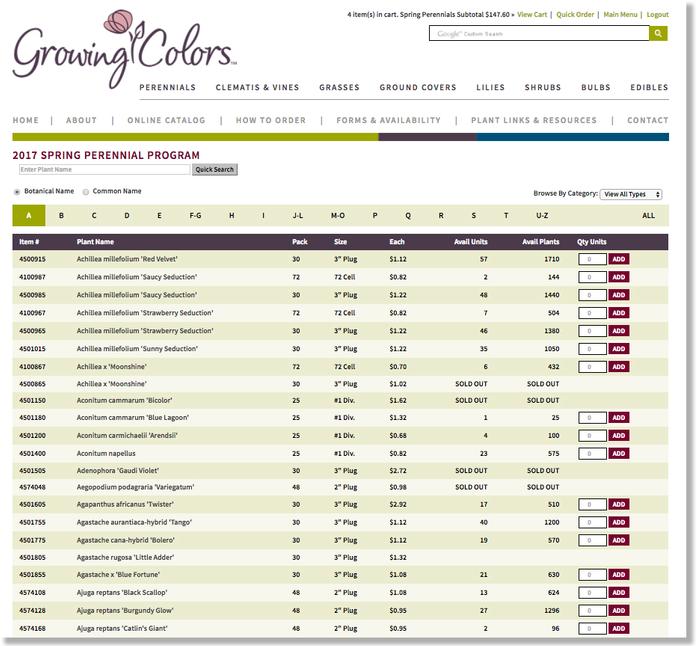
Task: Add Agastache 'Tango' to cart
Action: [x=618, y=522]
